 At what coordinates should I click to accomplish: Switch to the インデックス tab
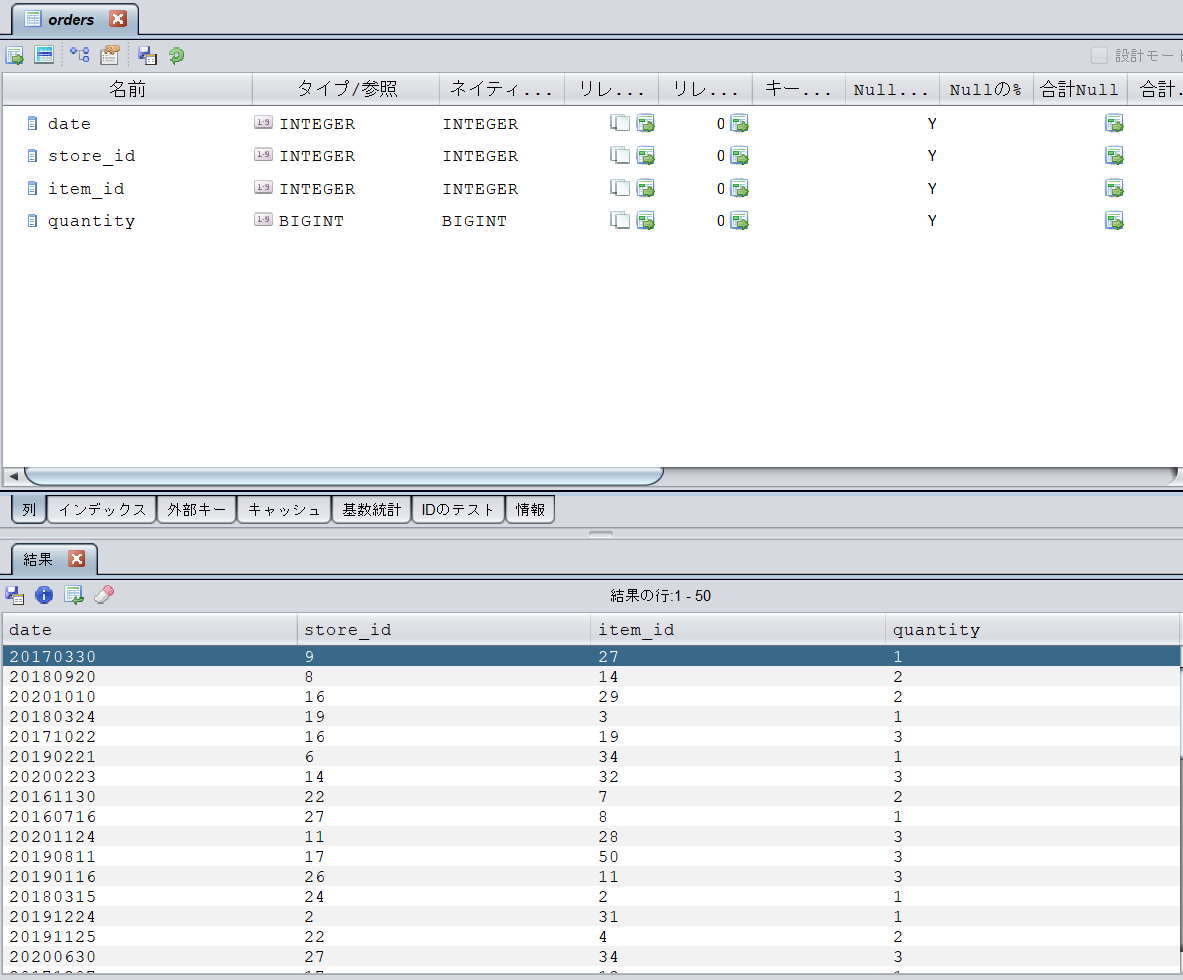pyautogui.click(x=102, y=509)
